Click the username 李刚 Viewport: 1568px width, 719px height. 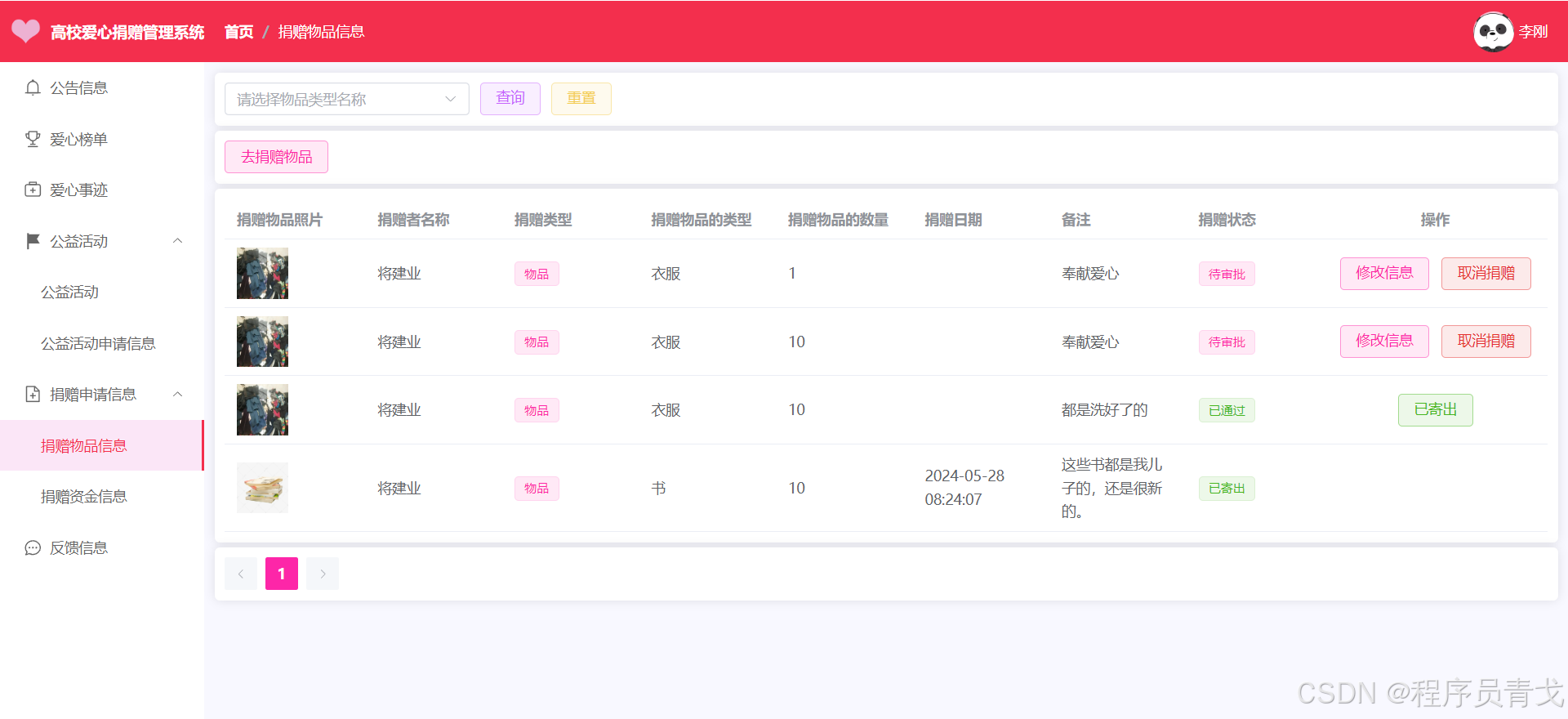[1533, 32]
